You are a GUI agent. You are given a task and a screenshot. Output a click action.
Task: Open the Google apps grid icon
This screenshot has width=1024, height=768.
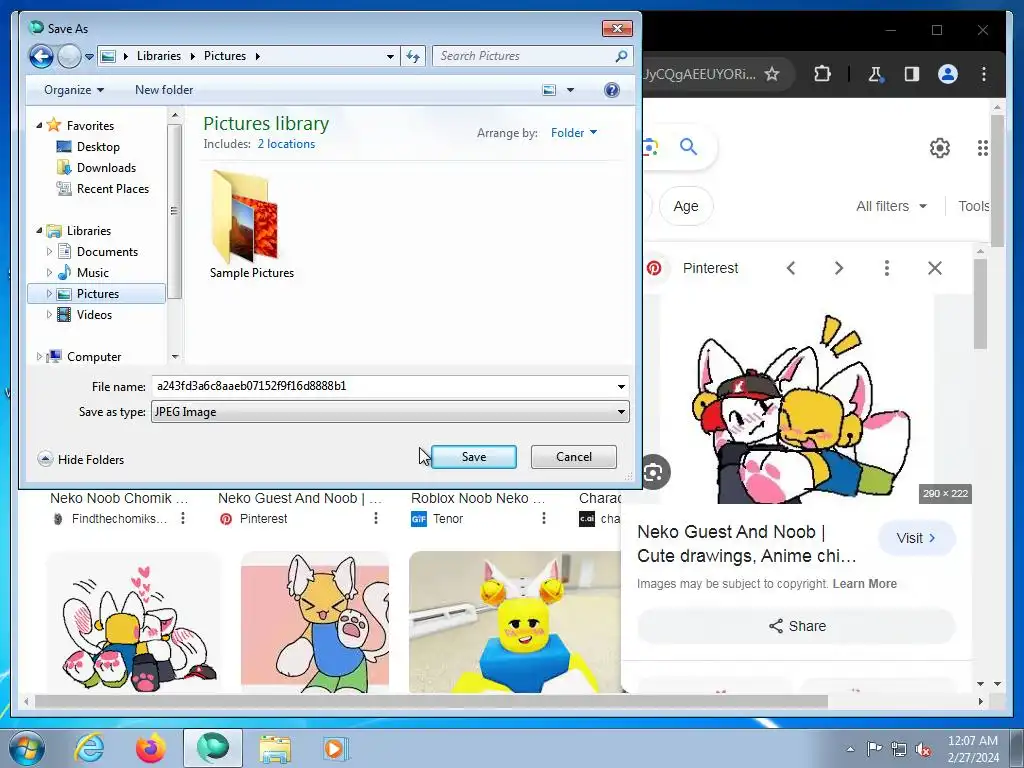pyautogui.click(x=982, y=148)
